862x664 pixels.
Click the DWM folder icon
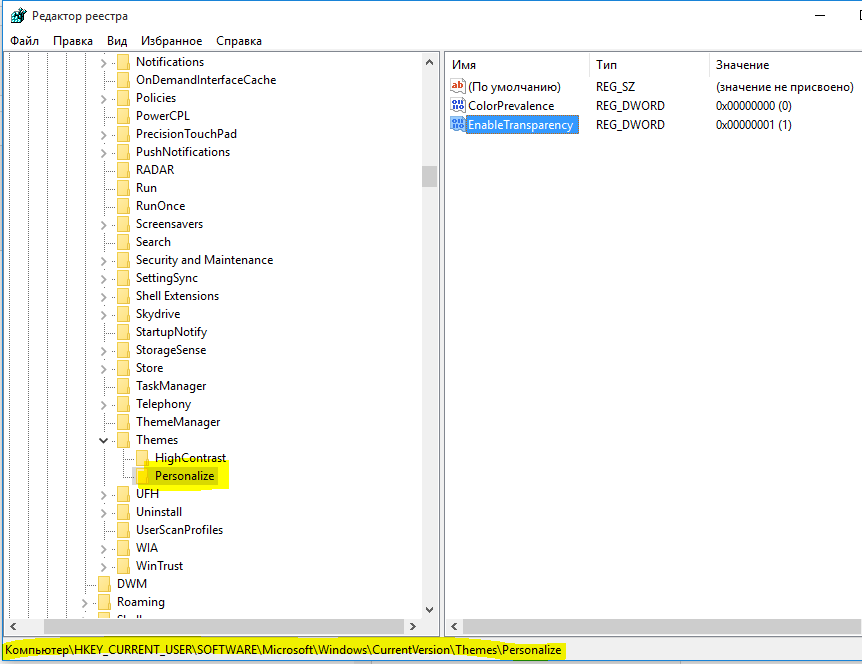104,584
